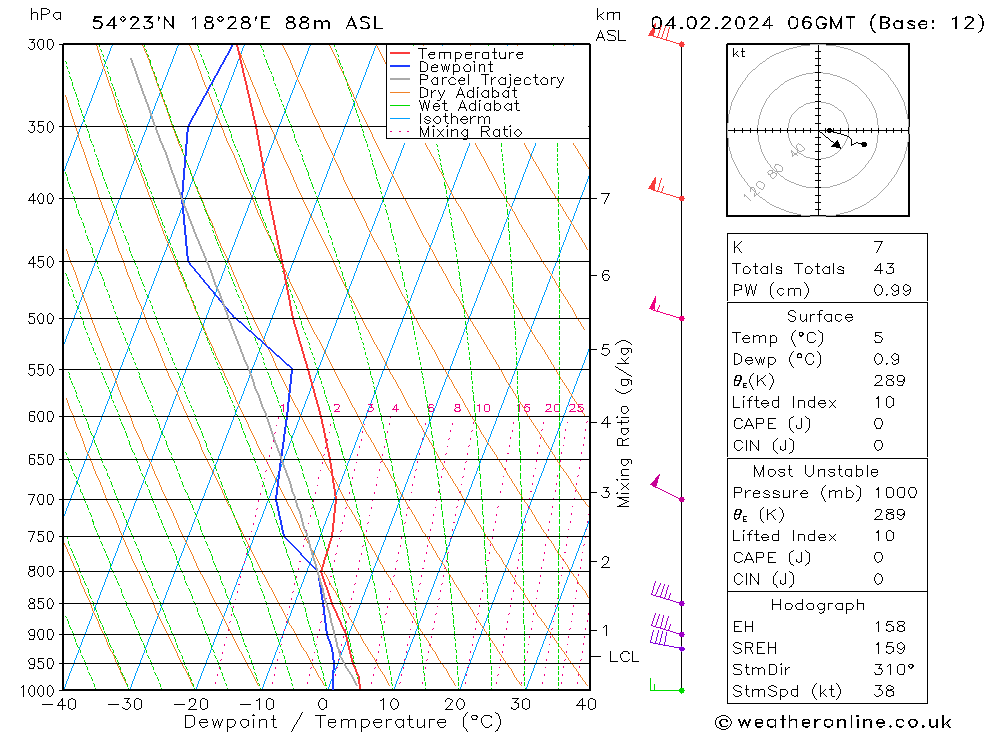Click the Dewpoint legend label
Viewport: 1000px width, 733px height.
tap(456, 67)
